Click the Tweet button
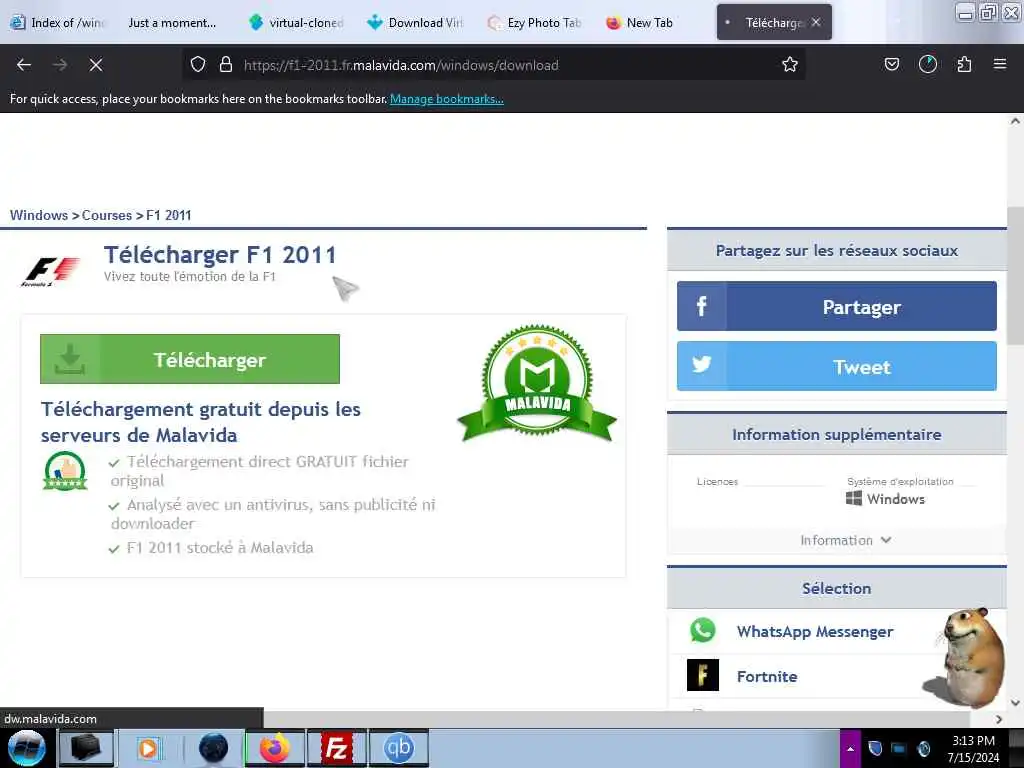 pyautogui.click(x=837, y=366)
